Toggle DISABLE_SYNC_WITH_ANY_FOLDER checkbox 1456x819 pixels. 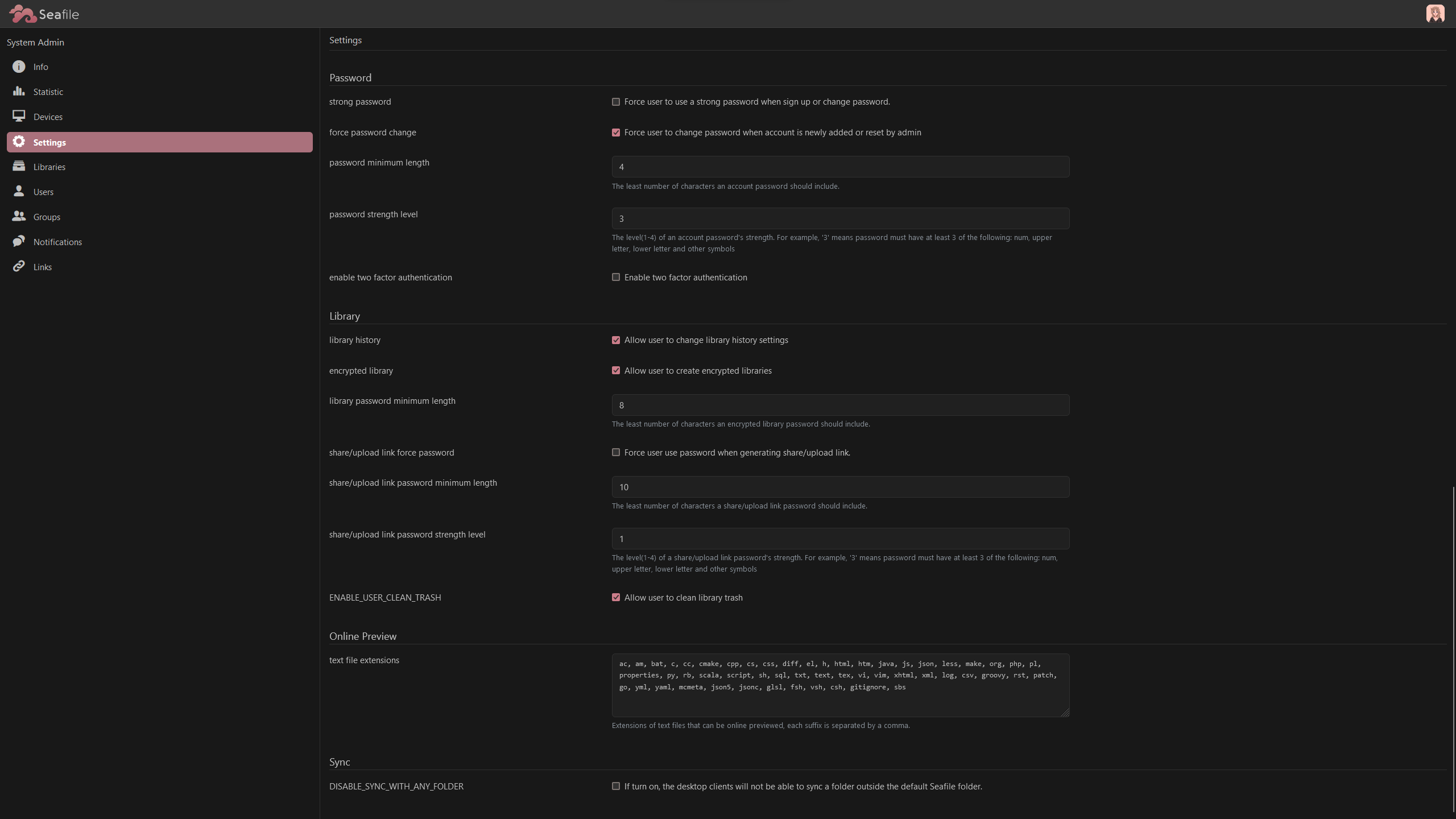click(616, 786)
